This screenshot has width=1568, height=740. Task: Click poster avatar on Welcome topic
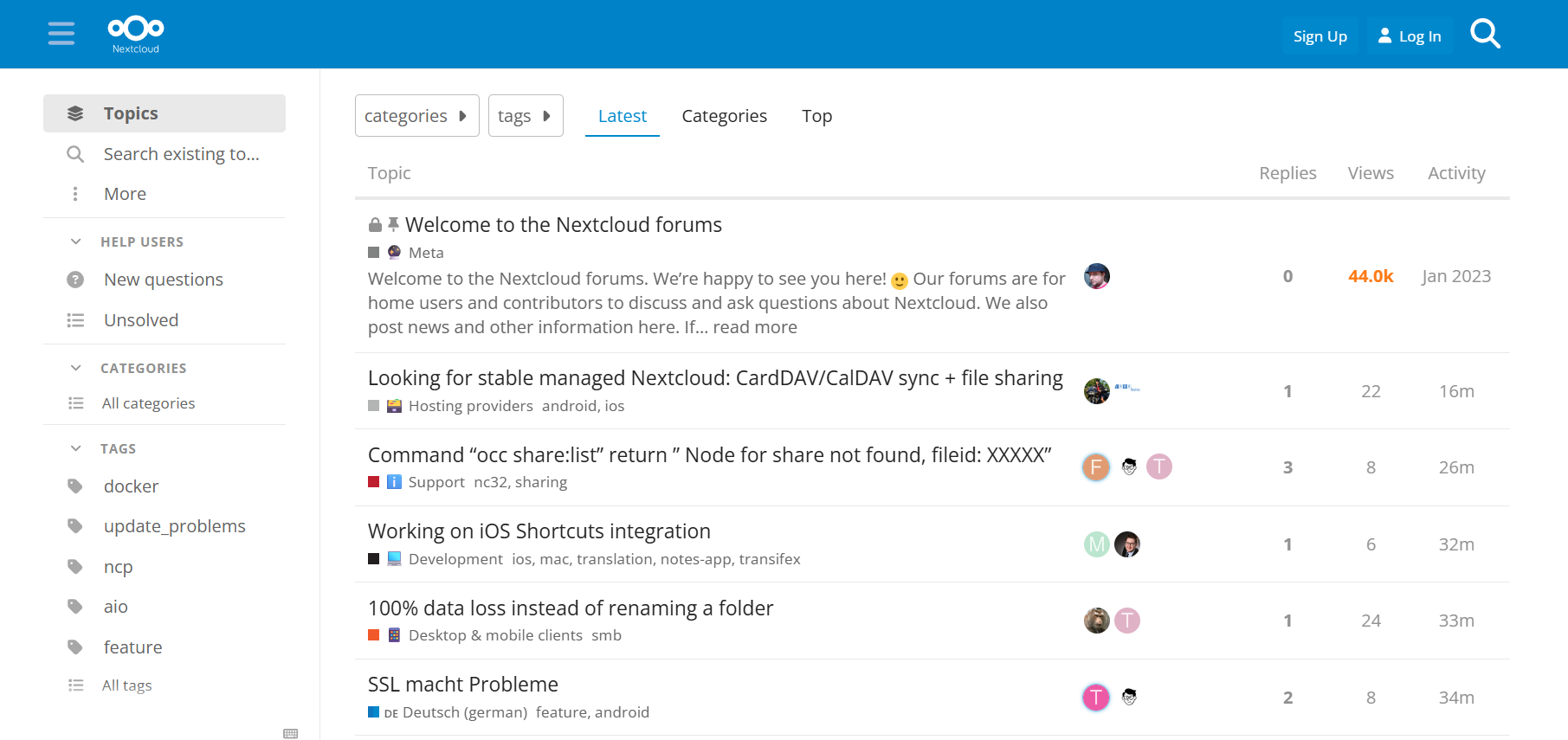[1097, 276]
